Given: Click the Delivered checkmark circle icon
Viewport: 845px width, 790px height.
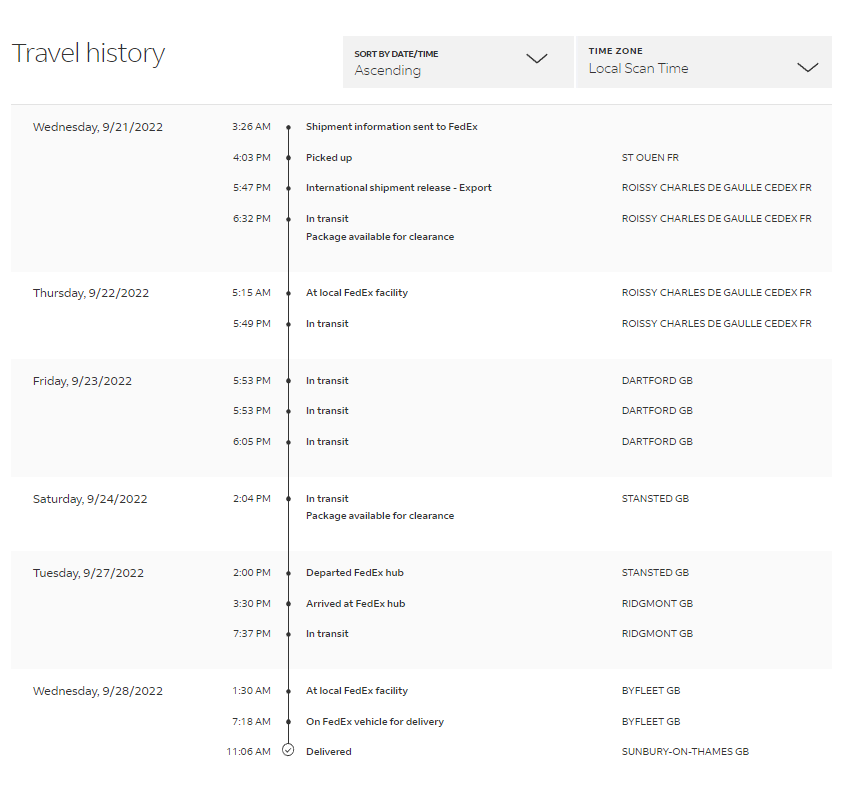Looking at the screenshot, I should point(288,751).
